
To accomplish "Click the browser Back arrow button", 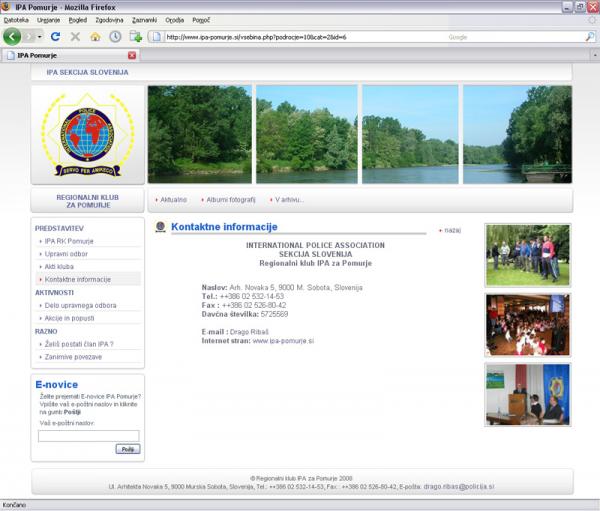I will pyautogui.click(x=12, y=36).
